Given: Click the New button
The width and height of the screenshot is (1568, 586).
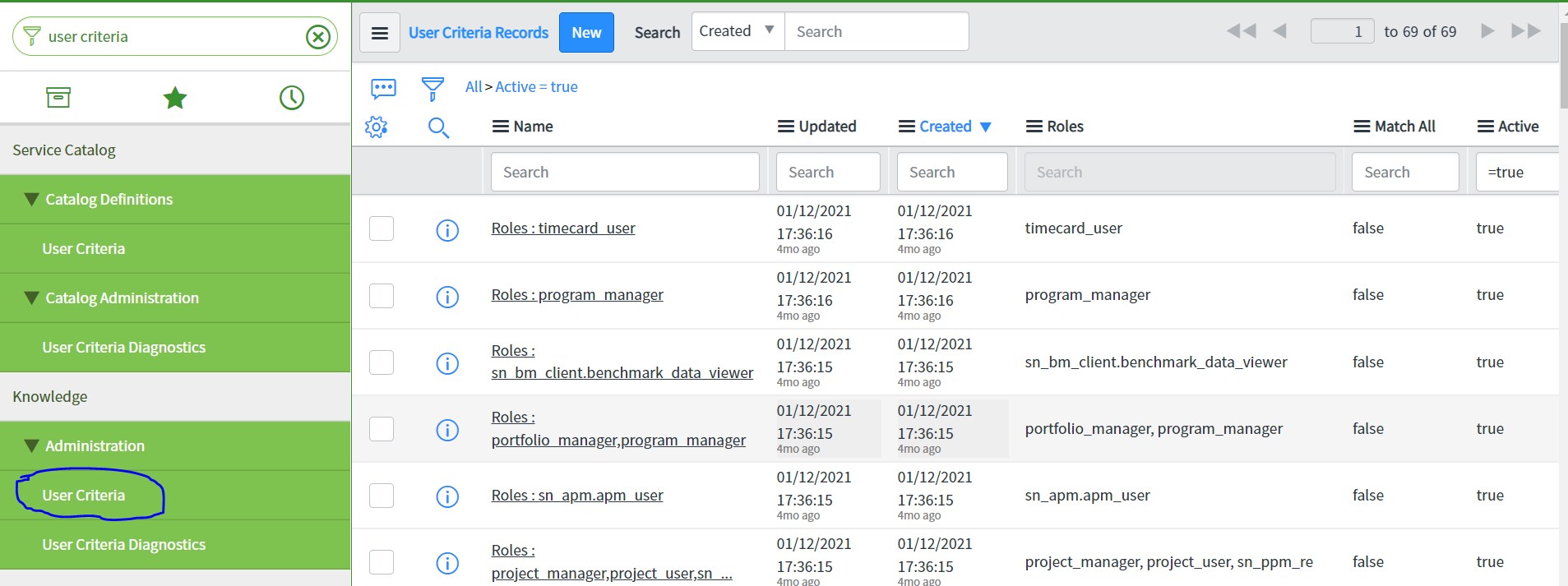Looking at the screenshot, I should pos(586,33).
